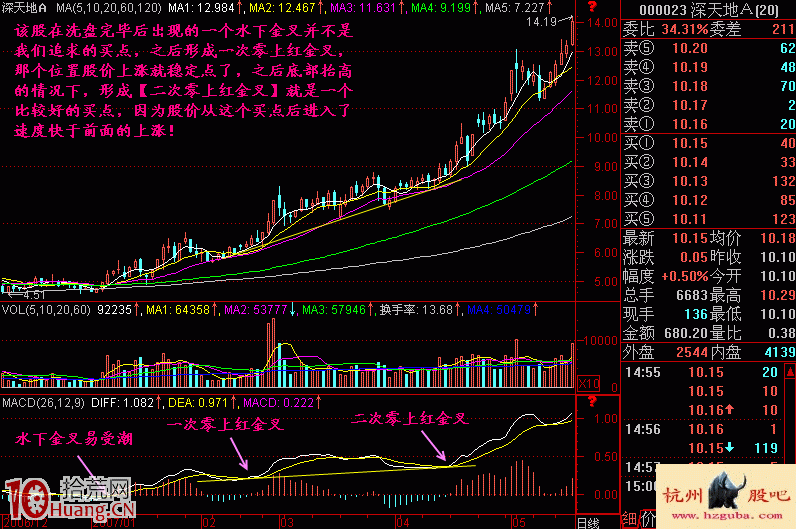Click the MA1: 12.984 value label

201,8
